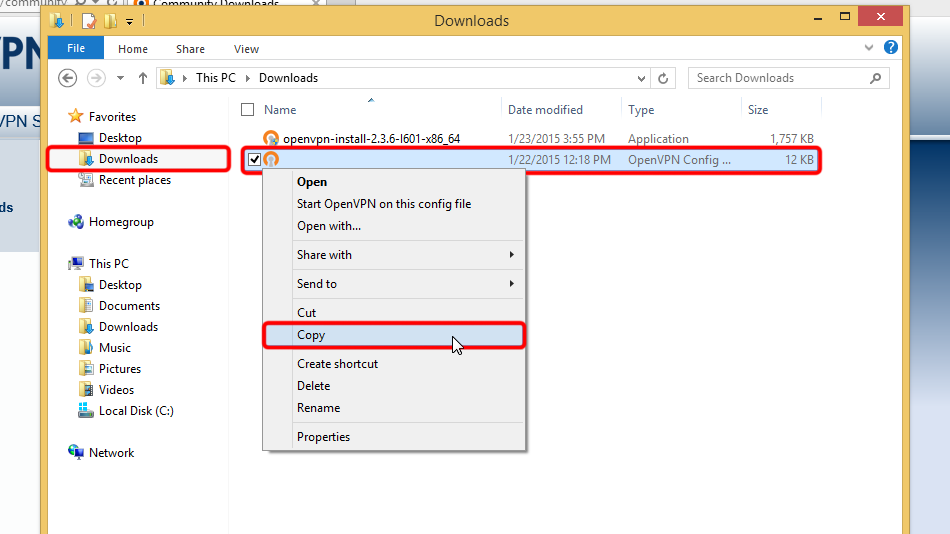Screen dimensions: 950x534
Task: Click inside the Search Downloads field
Action: point(780,78)
